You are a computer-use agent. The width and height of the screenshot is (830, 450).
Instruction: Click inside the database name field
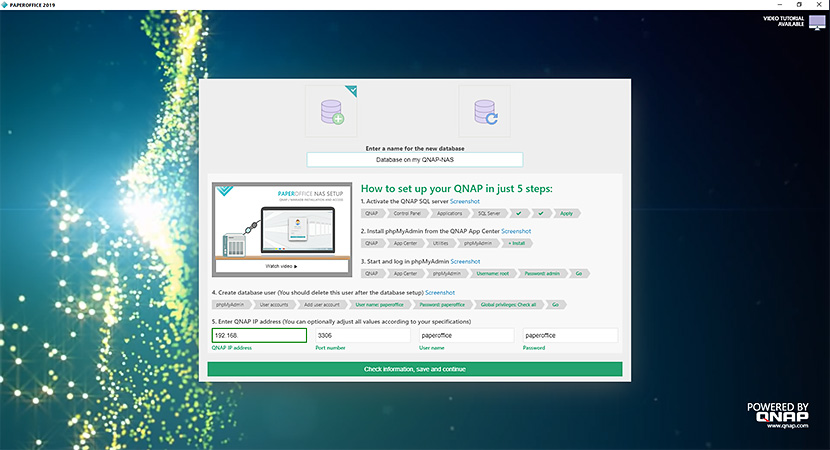(x=415, y=159)
